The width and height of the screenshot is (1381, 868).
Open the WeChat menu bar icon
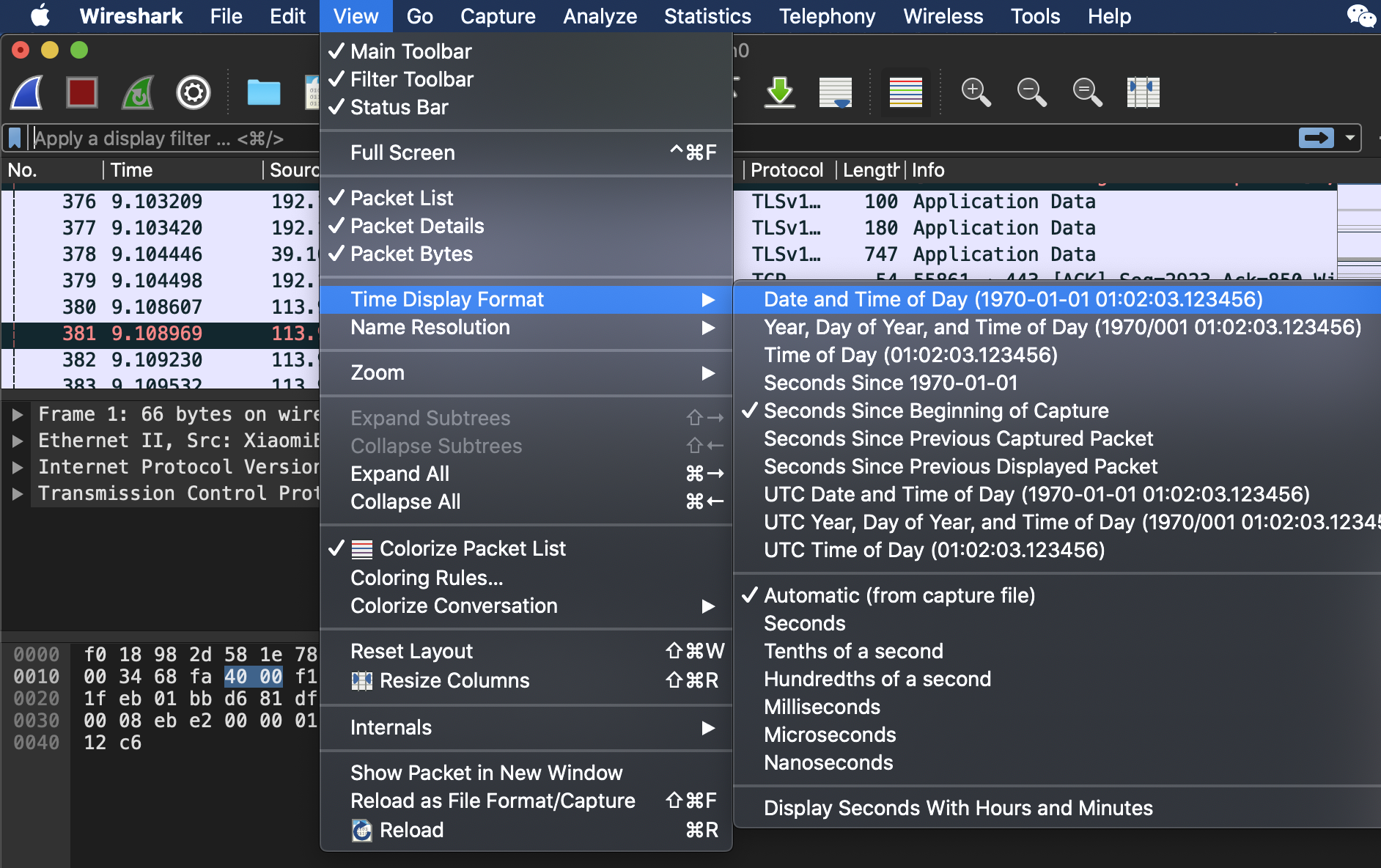(x=1361, y=16)
